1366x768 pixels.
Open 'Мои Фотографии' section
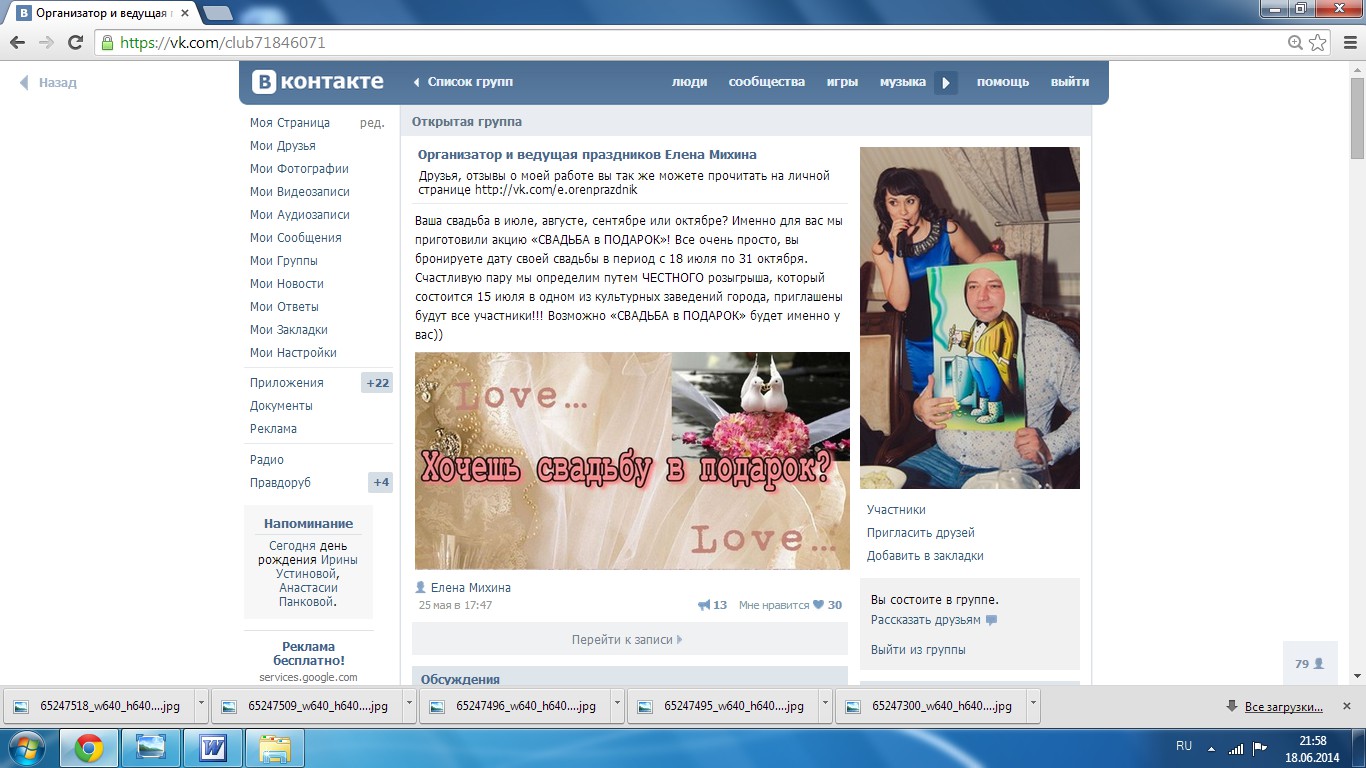[x=299, y=169]
